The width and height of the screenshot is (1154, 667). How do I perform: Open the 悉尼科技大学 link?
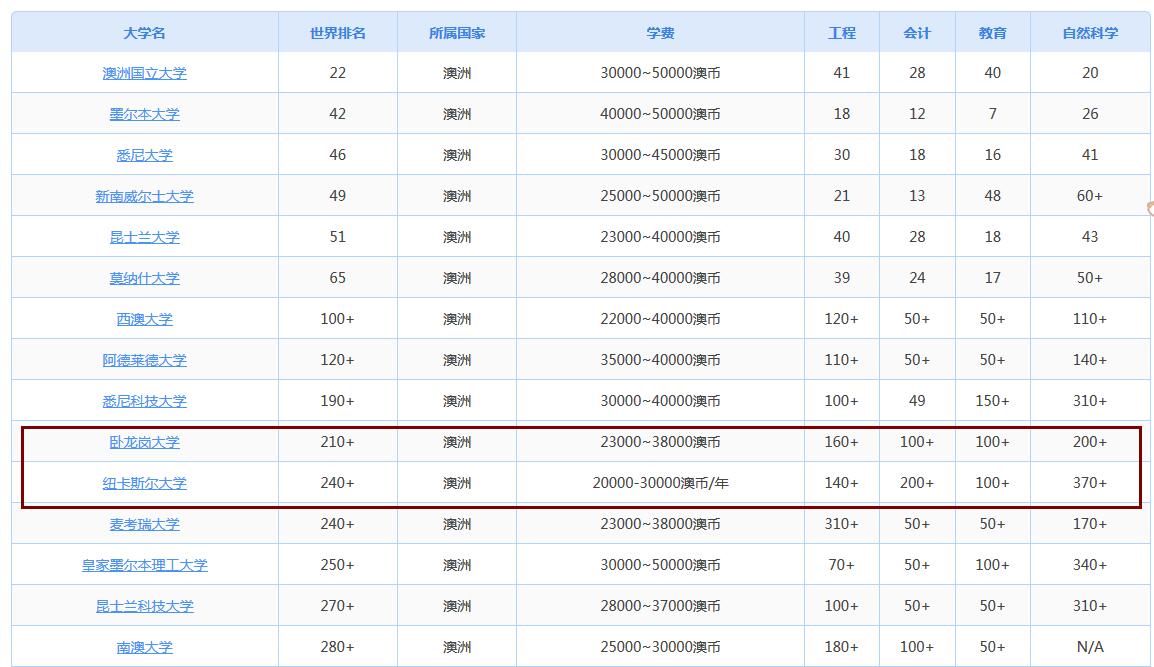(144, 401)
